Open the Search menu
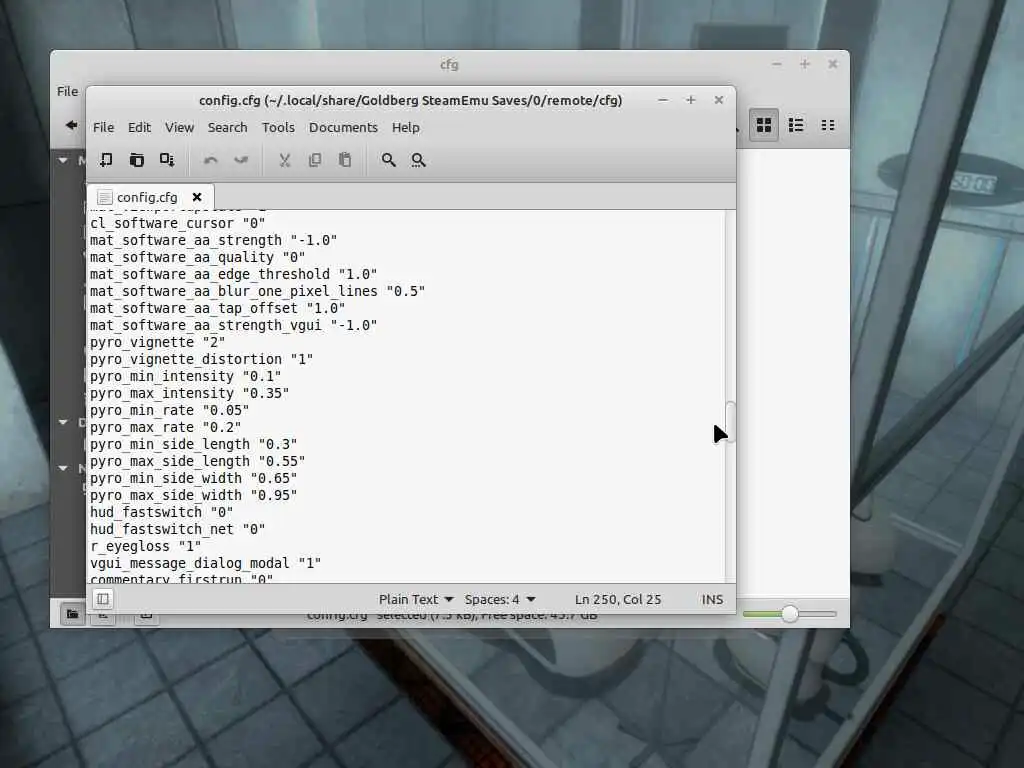 coord(227,127)
